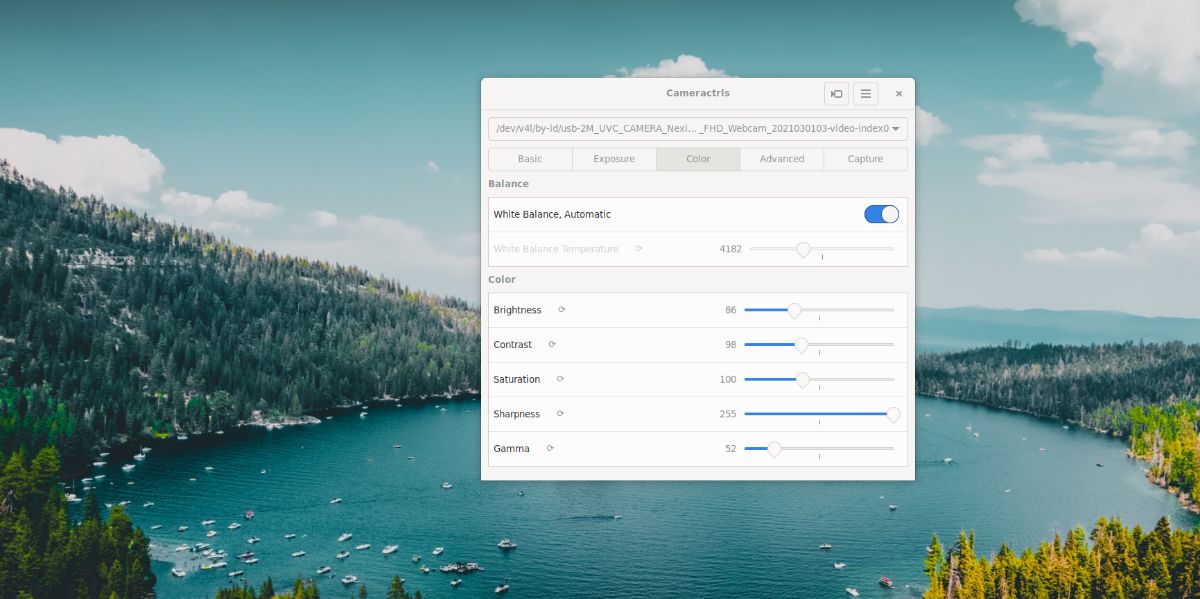Image resolution: width=1200 pixels, height=599 pixels.
Task: Click the Gamma slider handle
Action: 774,449
